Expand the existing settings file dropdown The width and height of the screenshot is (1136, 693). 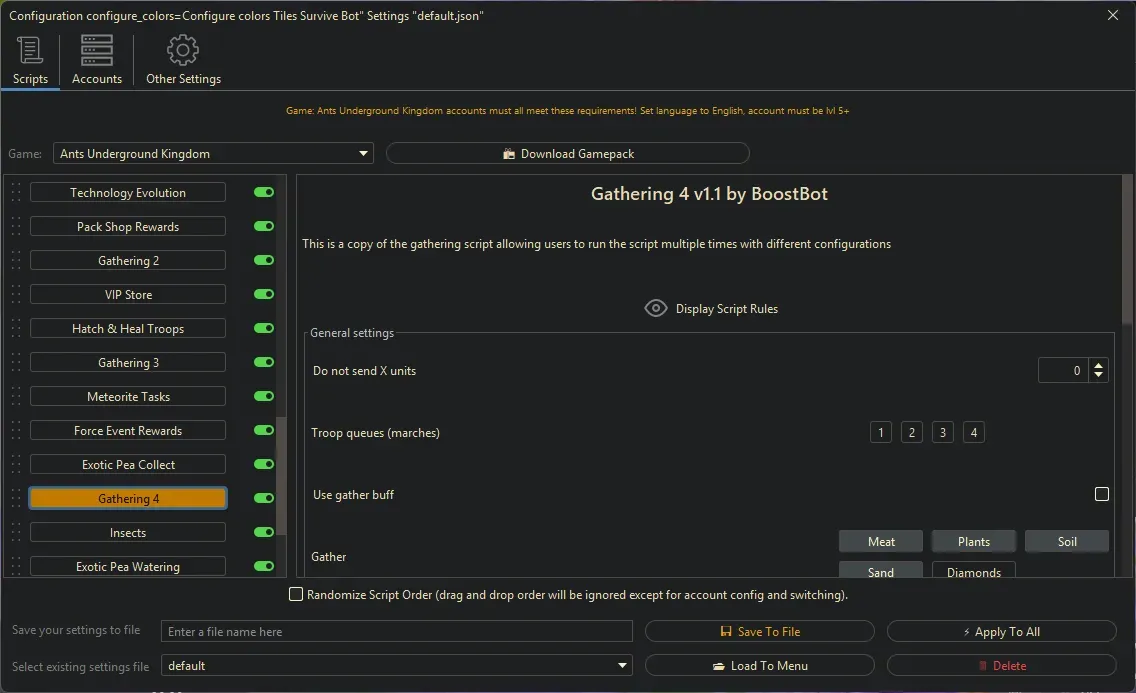[x=622, y=665]
